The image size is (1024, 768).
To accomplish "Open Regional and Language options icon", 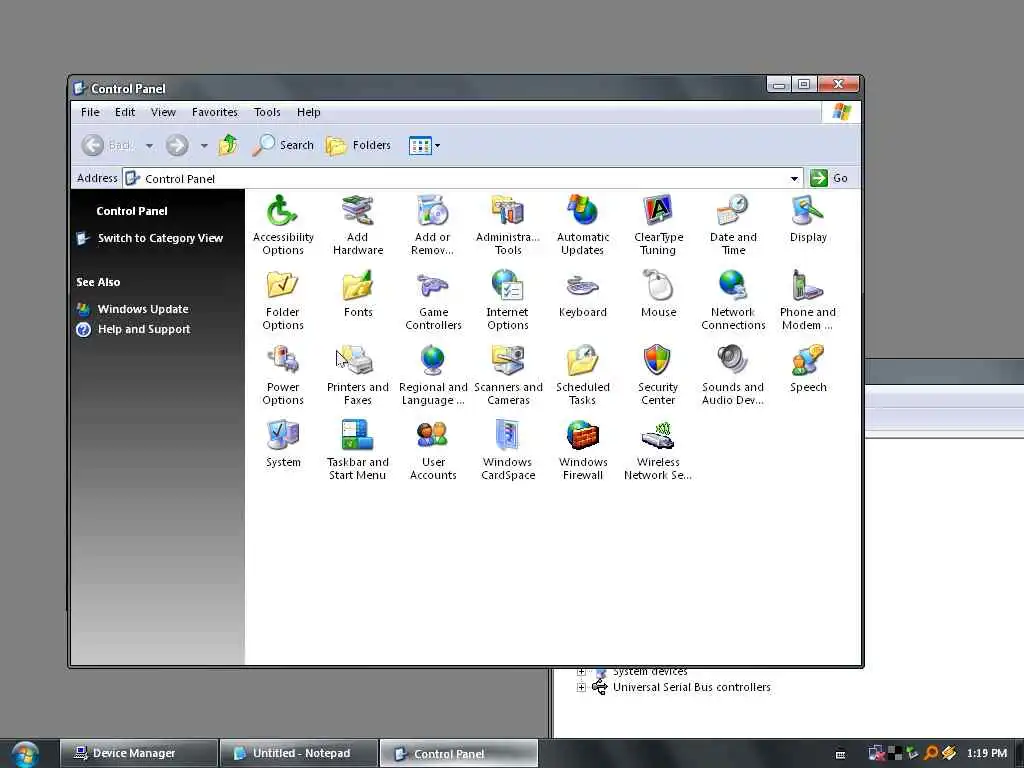I will (x=432, y=376).
